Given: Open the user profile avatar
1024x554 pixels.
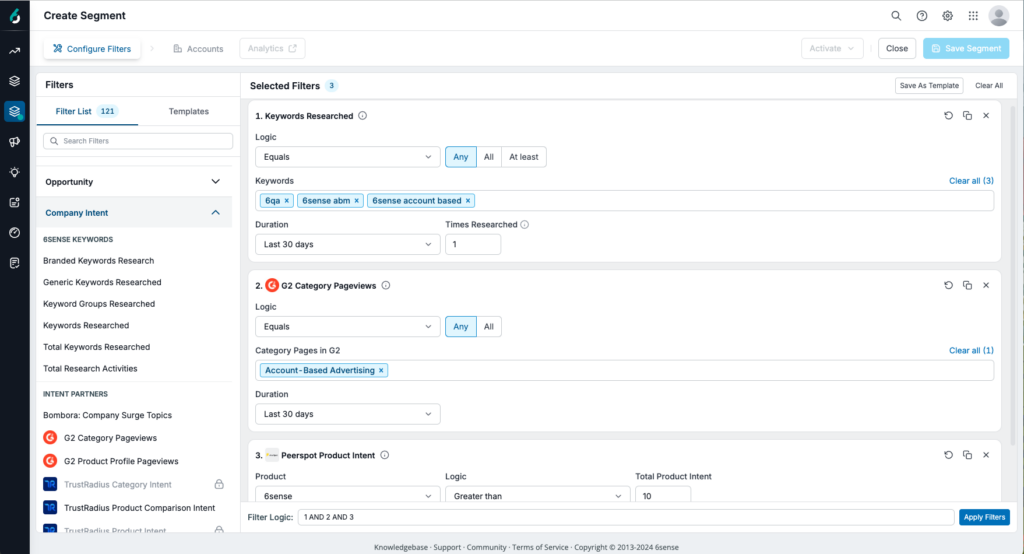Looking at the screenshot, I should (999, 16).
